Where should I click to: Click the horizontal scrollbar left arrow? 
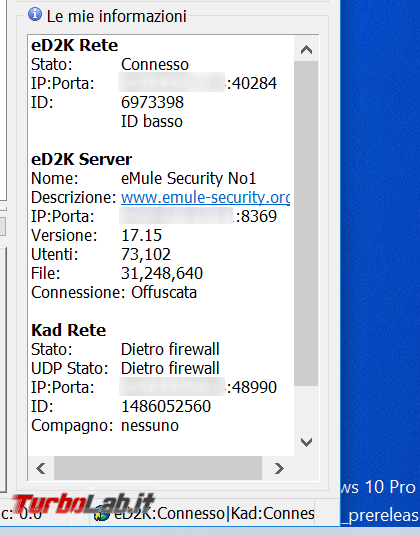click(x=41, y=468)
